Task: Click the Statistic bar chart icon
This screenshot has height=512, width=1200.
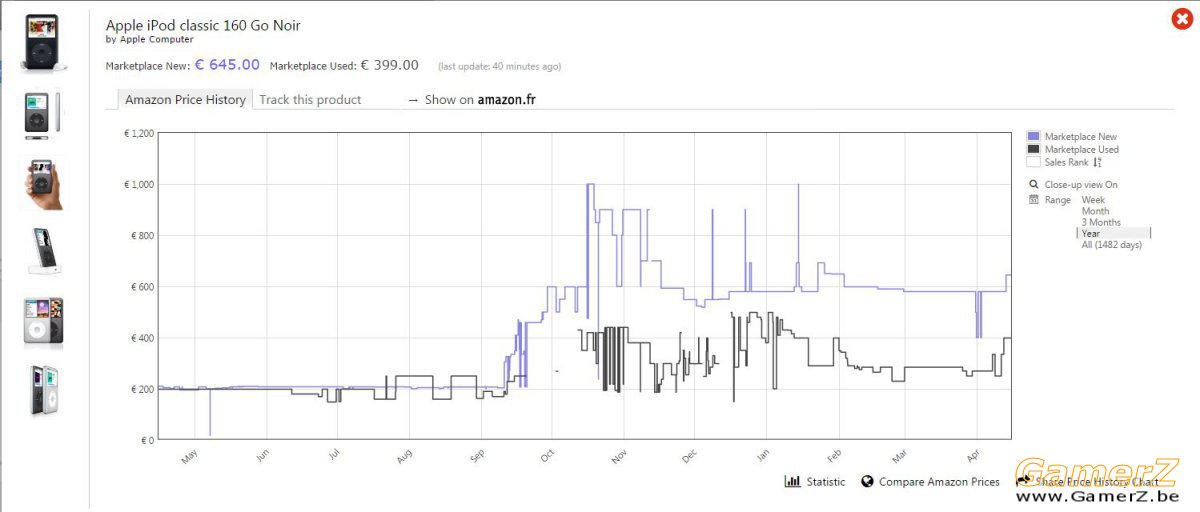Action: (x=792, y=482)
